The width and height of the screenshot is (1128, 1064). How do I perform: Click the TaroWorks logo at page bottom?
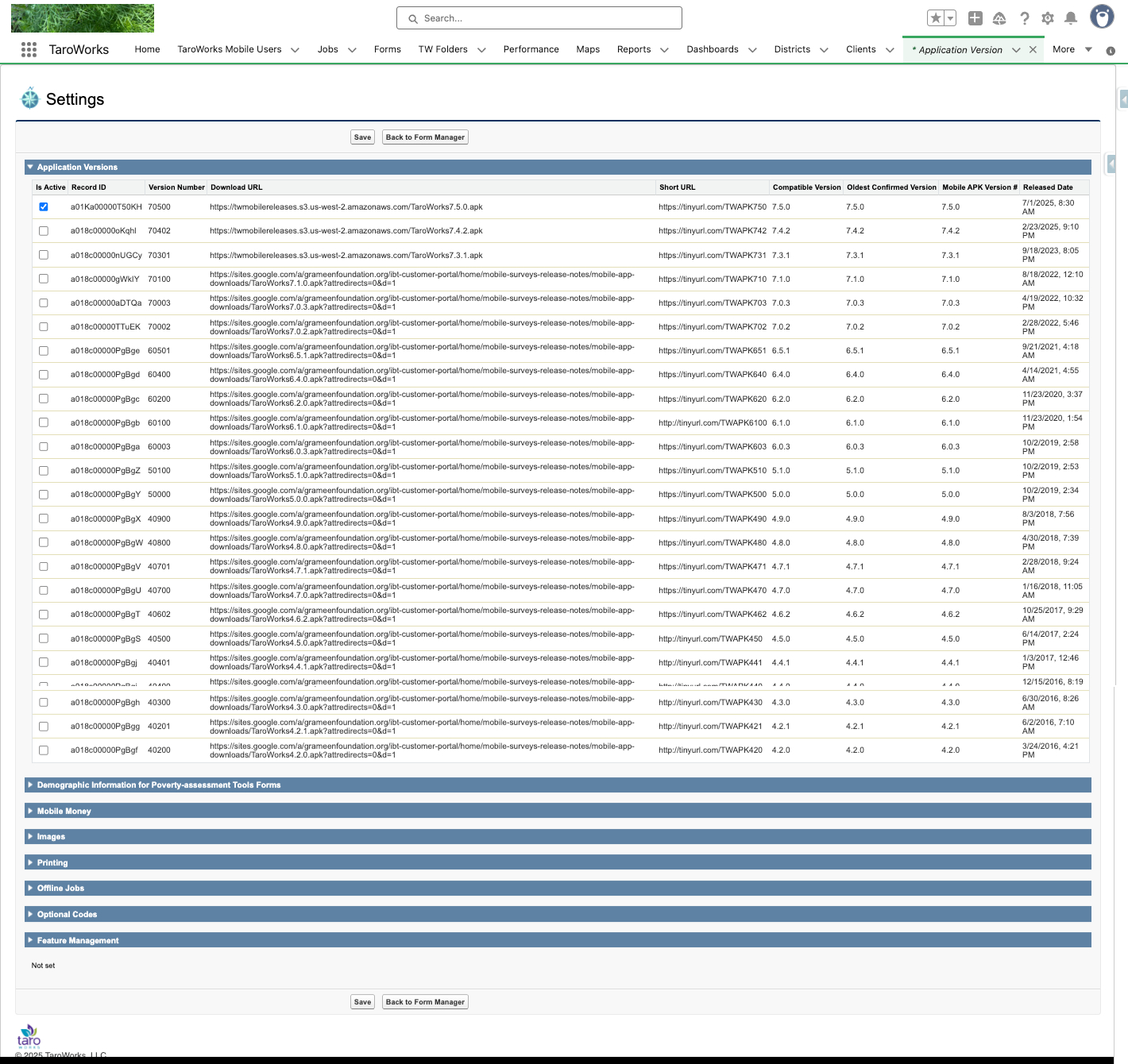(x=29, y=1036)
